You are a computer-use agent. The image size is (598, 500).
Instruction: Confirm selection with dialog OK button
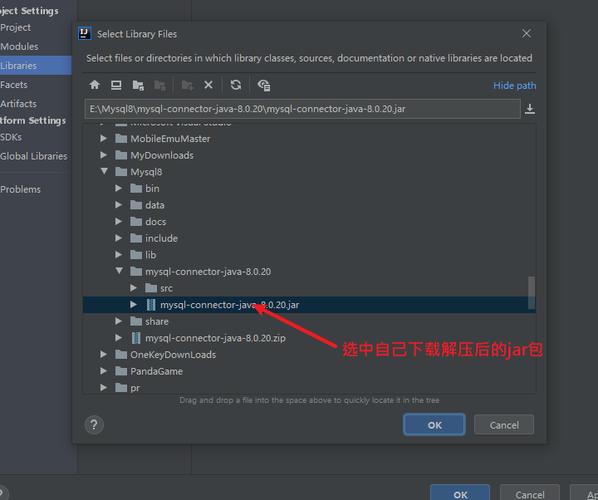coord(434,424)
